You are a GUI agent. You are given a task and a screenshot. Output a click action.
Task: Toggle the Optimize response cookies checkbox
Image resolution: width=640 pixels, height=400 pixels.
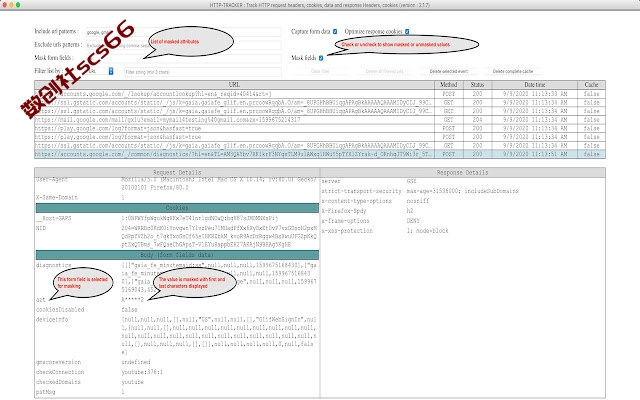click(x=407, y=31)
